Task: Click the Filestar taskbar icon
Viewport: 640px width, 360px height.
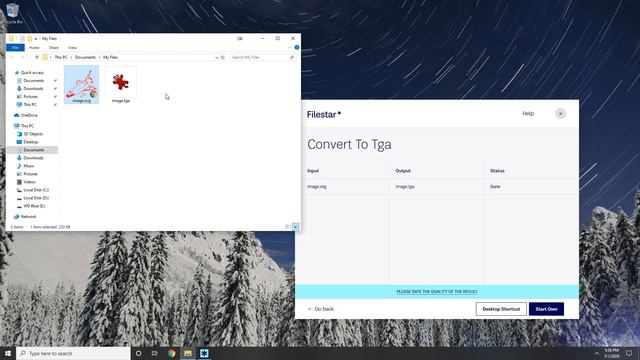Action: point(204,353)
